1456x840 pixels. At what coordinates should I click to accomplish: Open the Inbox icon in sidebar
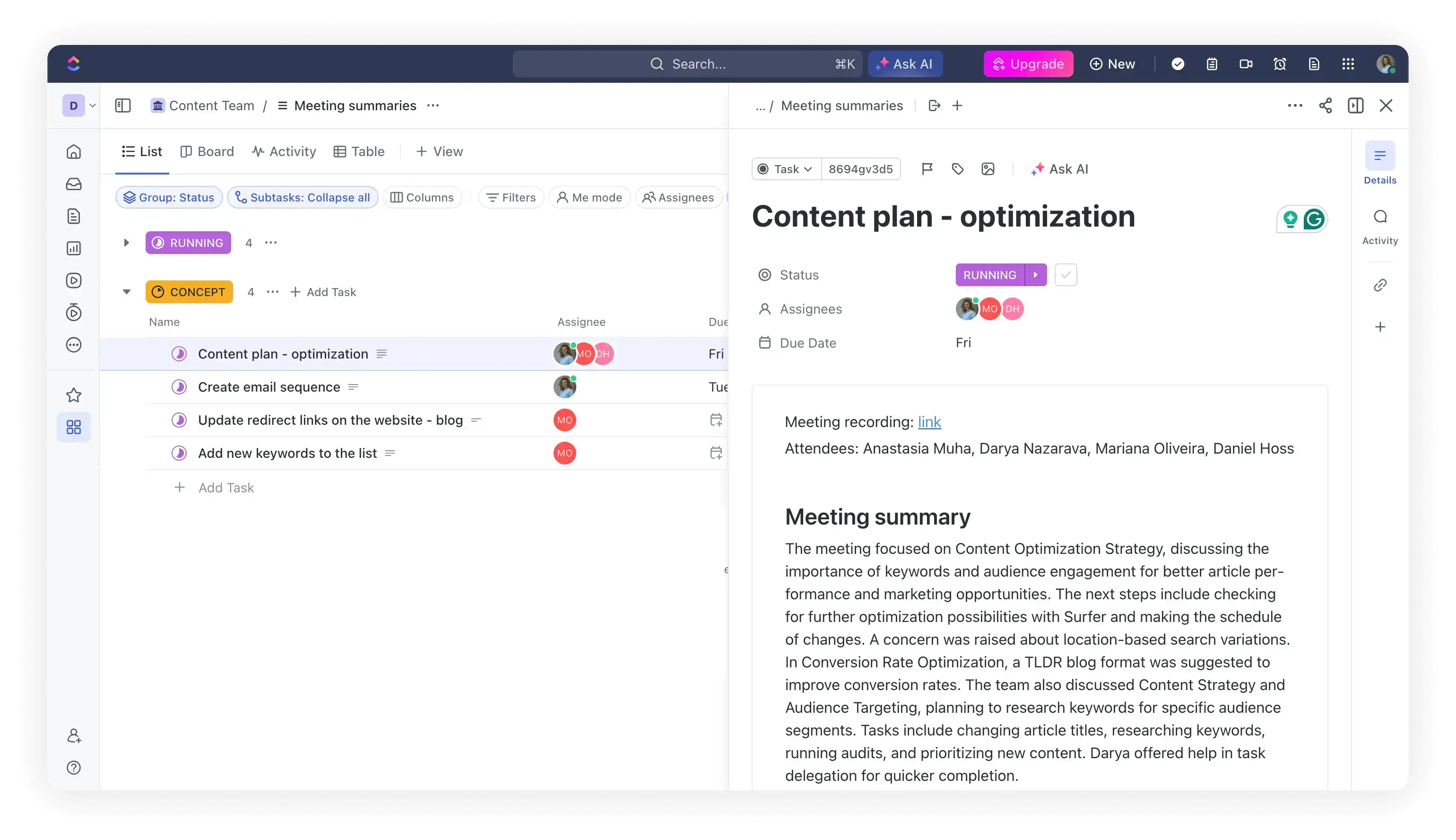pyautogui.click(x=74, y=184)
